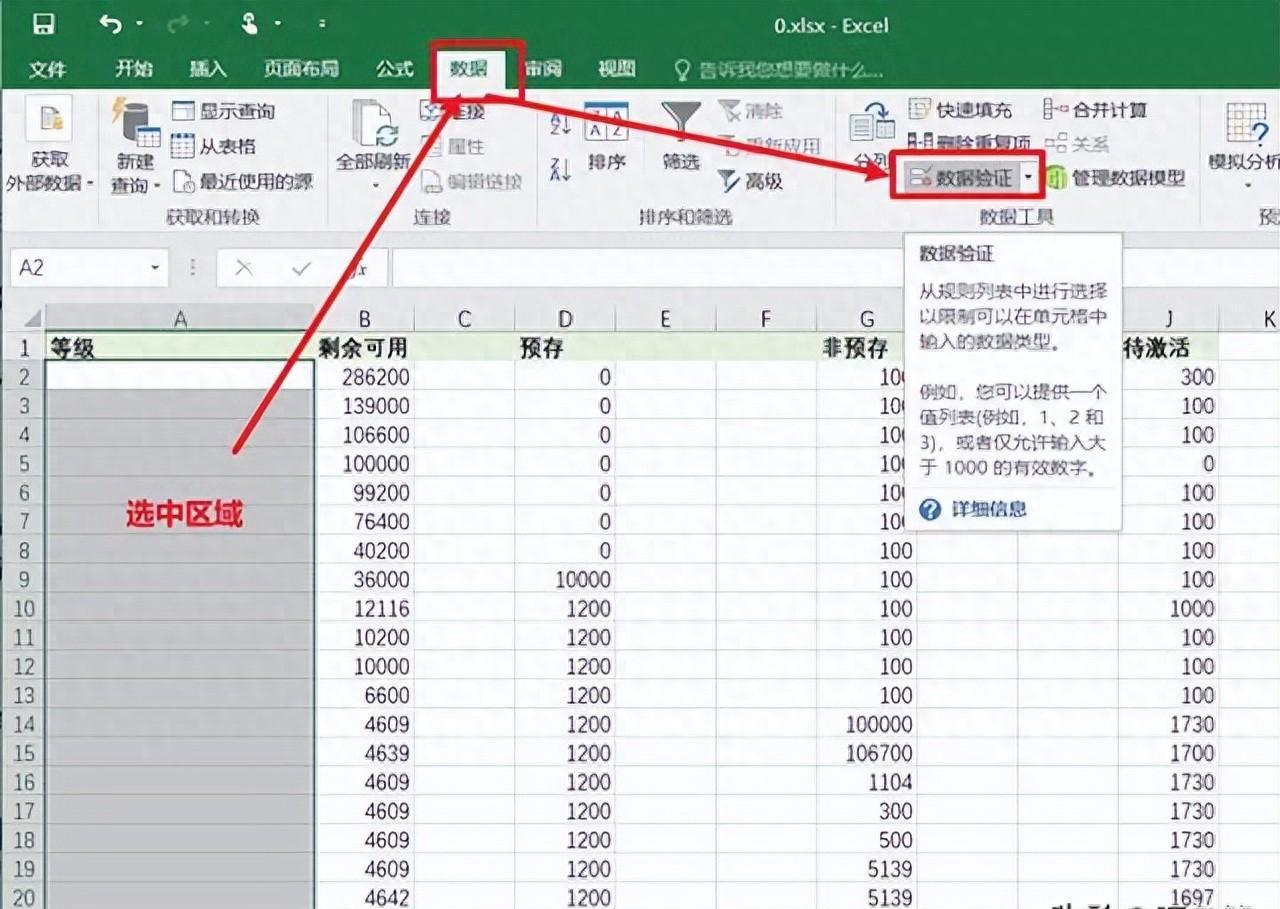
Task: Click 从表格 icon
Action: (182, 146)
